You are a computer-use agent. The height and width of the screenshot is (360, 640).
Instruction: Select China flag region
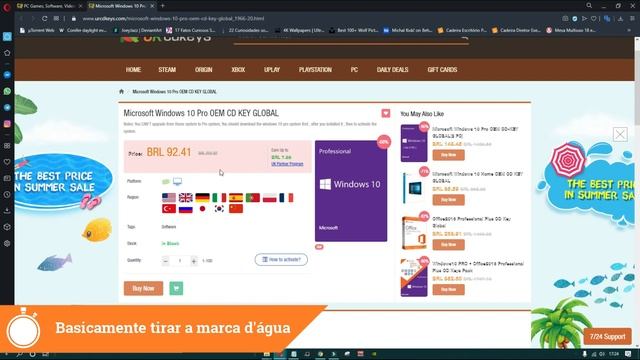click(236, 209)
